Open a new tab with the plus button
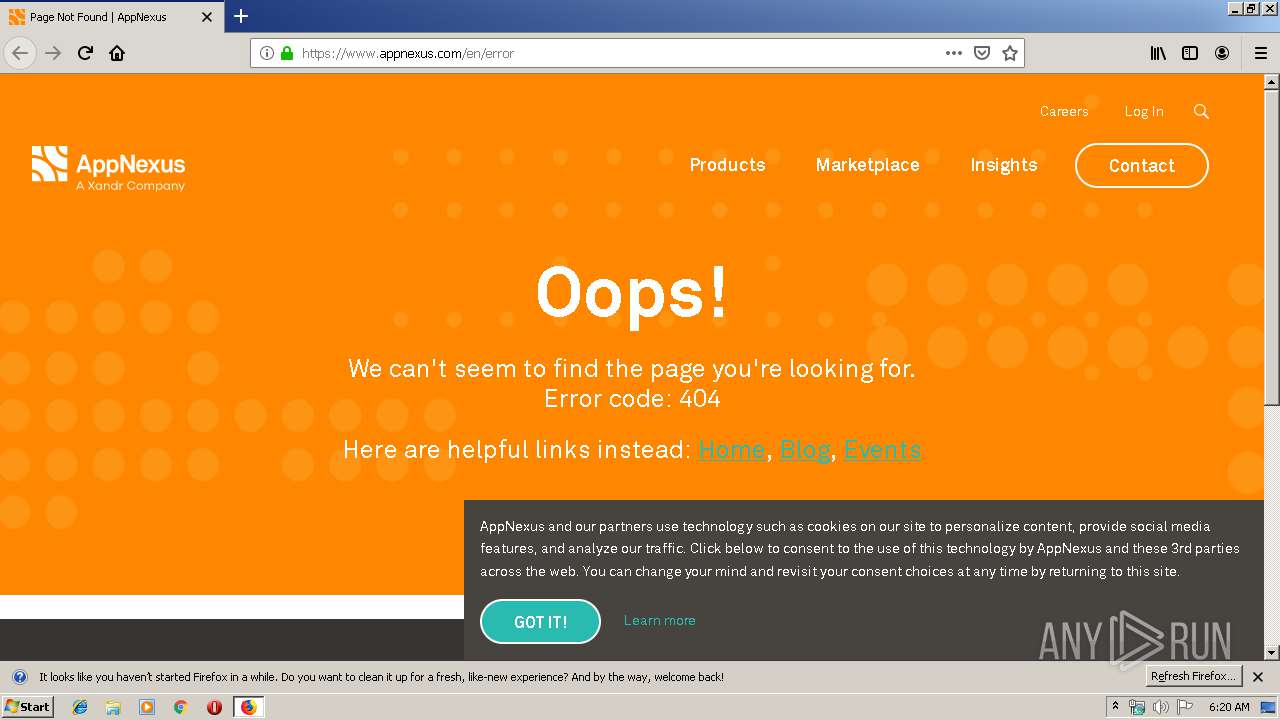 tap(241, 16)
